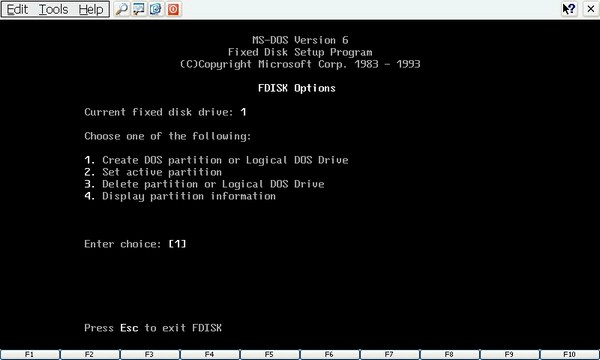The width and height of the screenshot is (600, 360).
Task: Click the F9 function key button
Action: [x=510, y=355]
